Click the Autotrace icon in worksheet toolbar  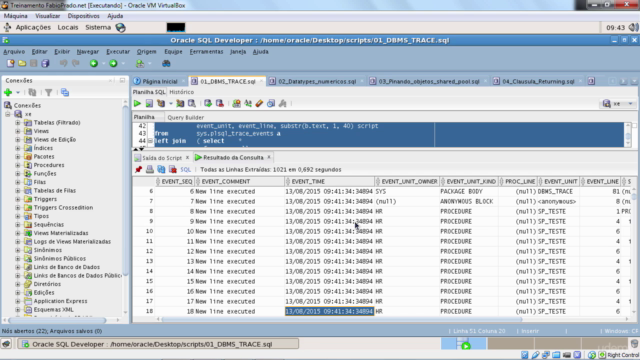click(x=180, y=104)
